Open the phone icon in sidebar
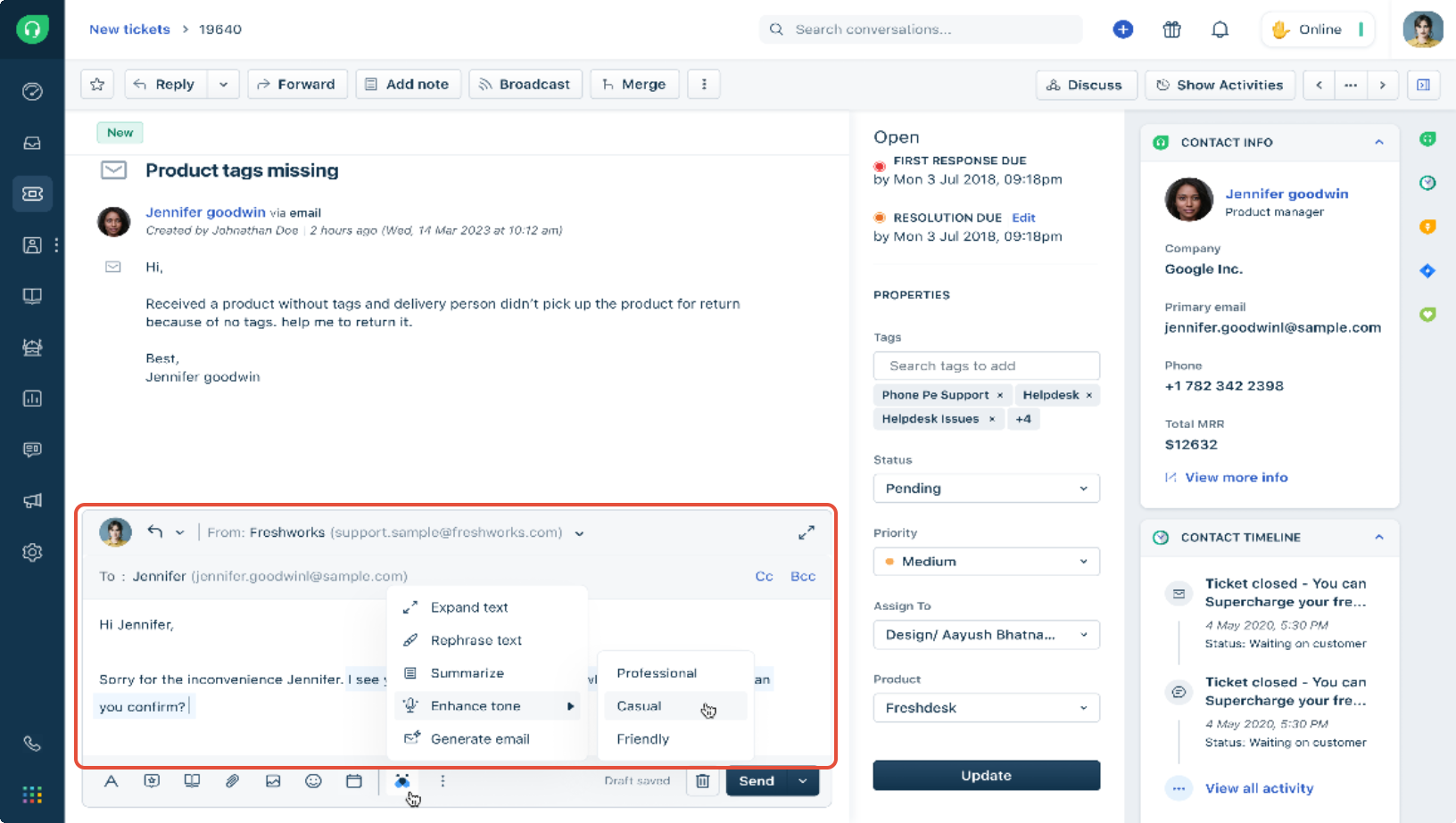Screen dimensions: 1456x823 tap(32, 743)
